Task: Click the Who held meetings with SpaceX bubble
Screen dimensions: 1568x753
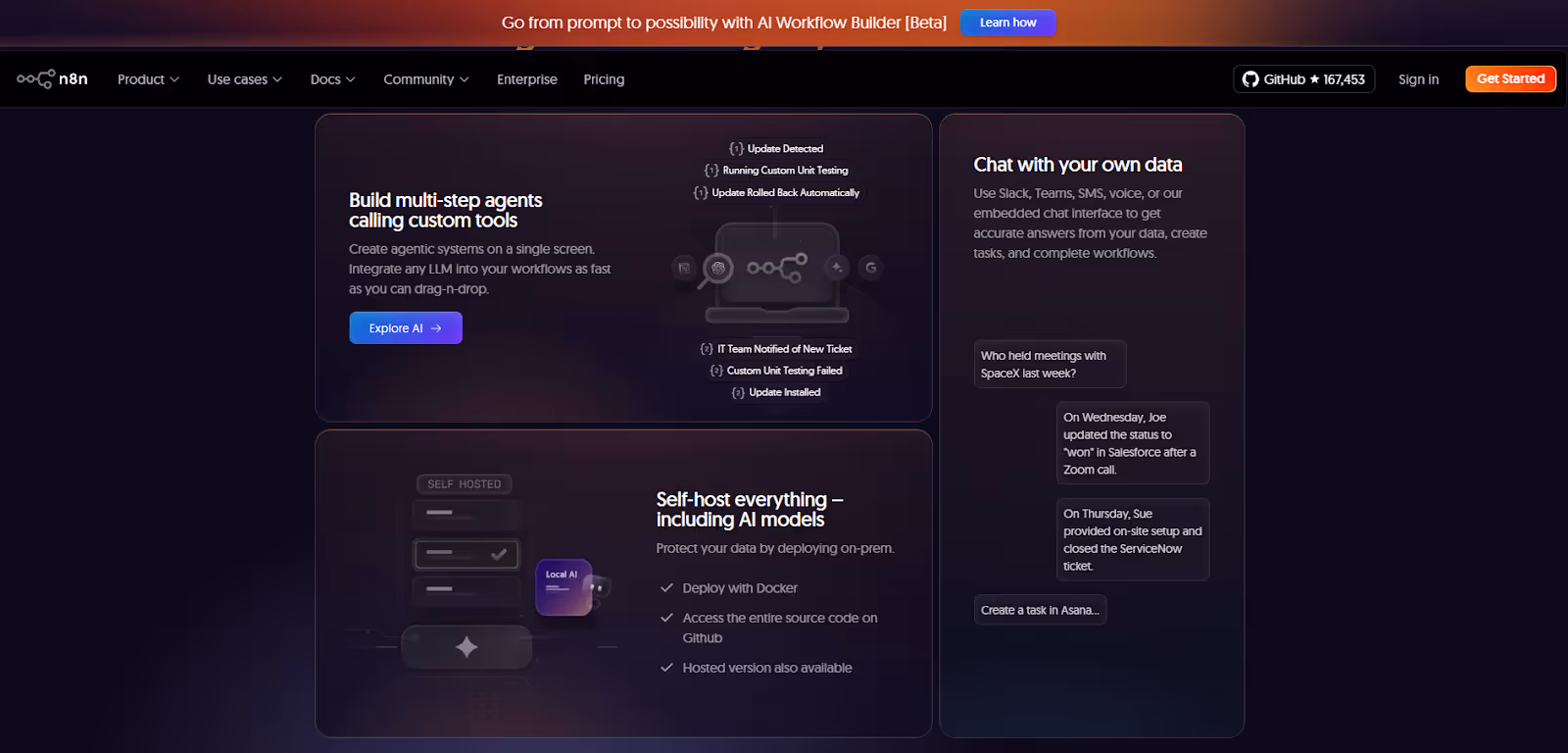Action: [1051, 365]
